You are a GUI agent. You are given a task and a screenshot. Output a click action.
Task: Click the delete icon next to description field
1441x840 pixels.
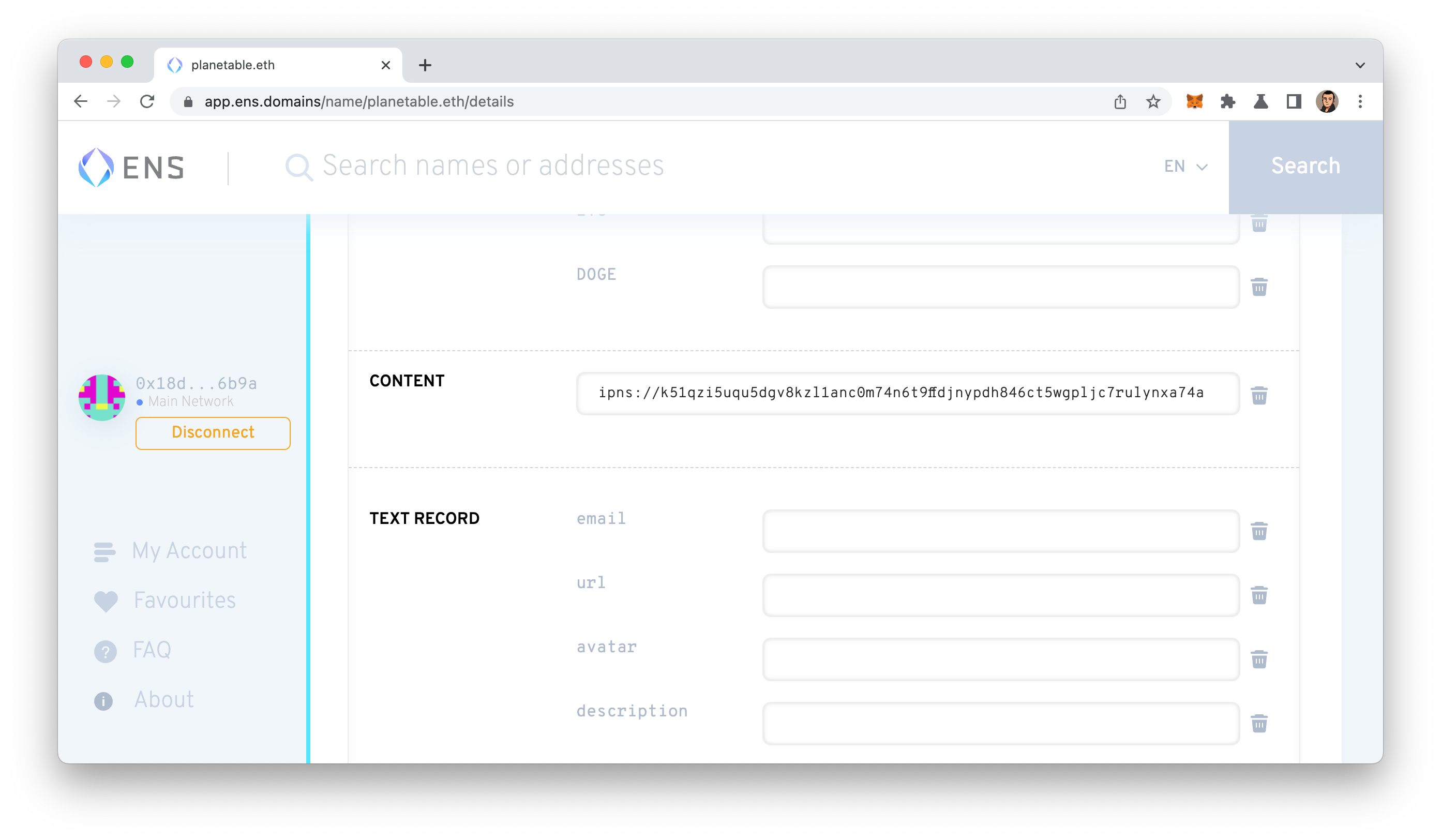[1259, 724]
